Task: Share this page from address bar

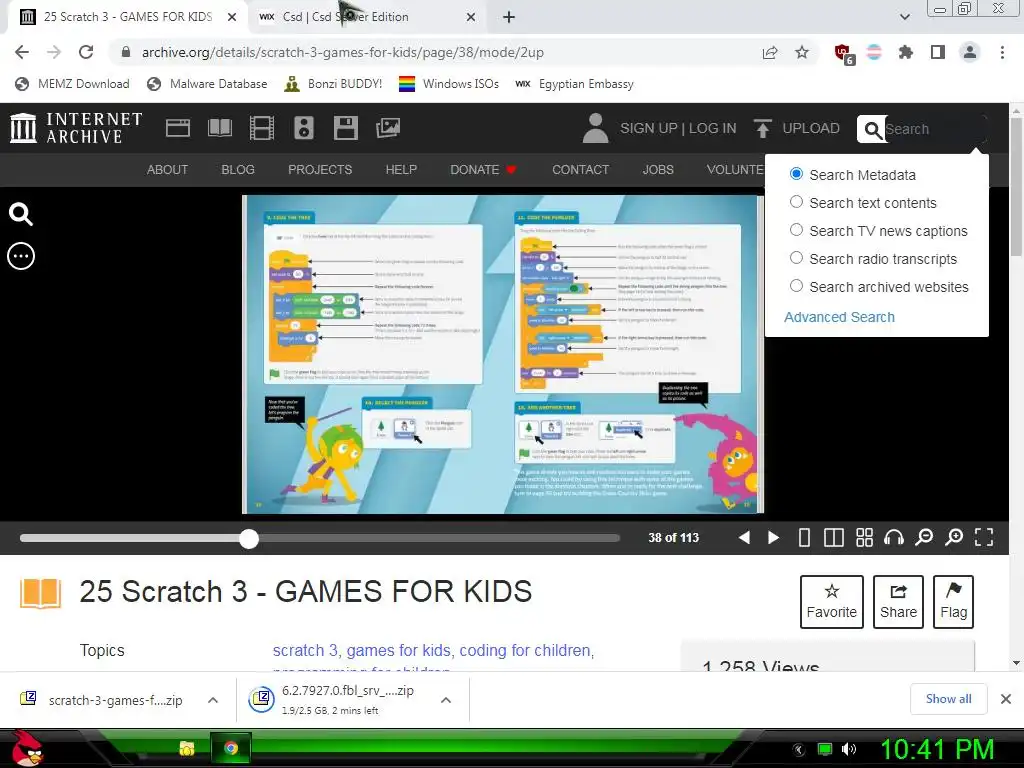Action: point(770,52)
